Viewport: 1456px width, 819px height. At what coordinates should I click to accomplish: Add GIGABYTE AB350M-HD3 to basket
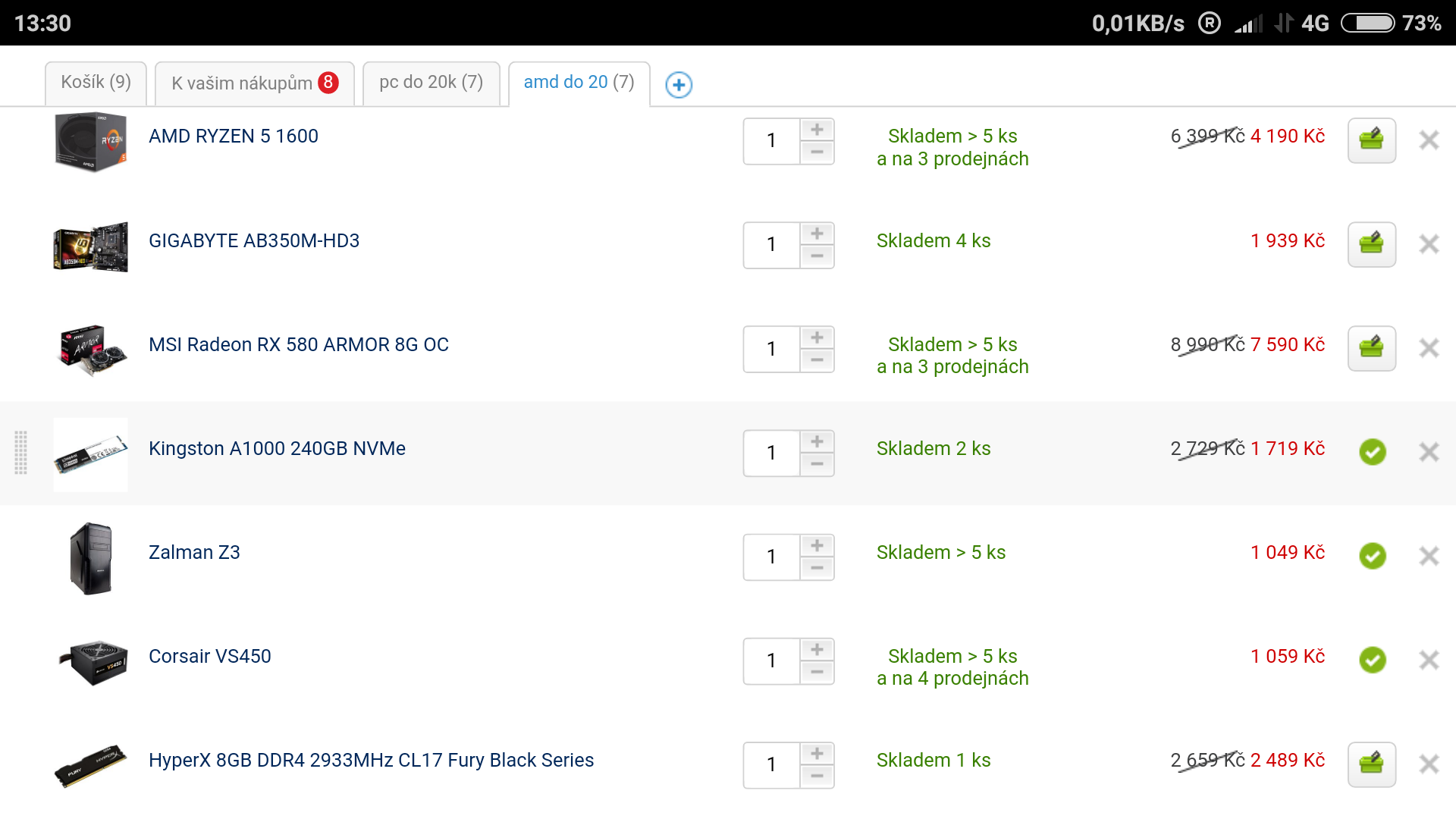[x=1372, y=244]
